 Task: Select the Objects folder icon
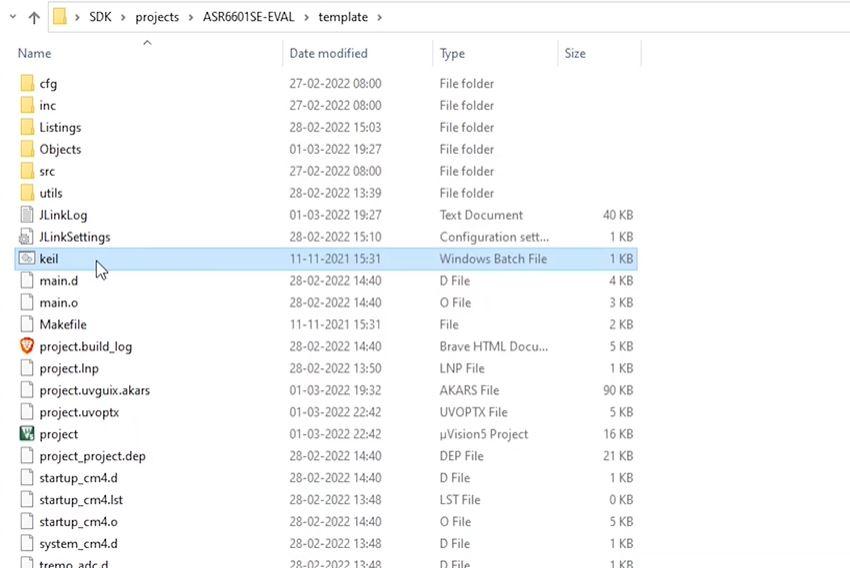click(x=27, y=149)
